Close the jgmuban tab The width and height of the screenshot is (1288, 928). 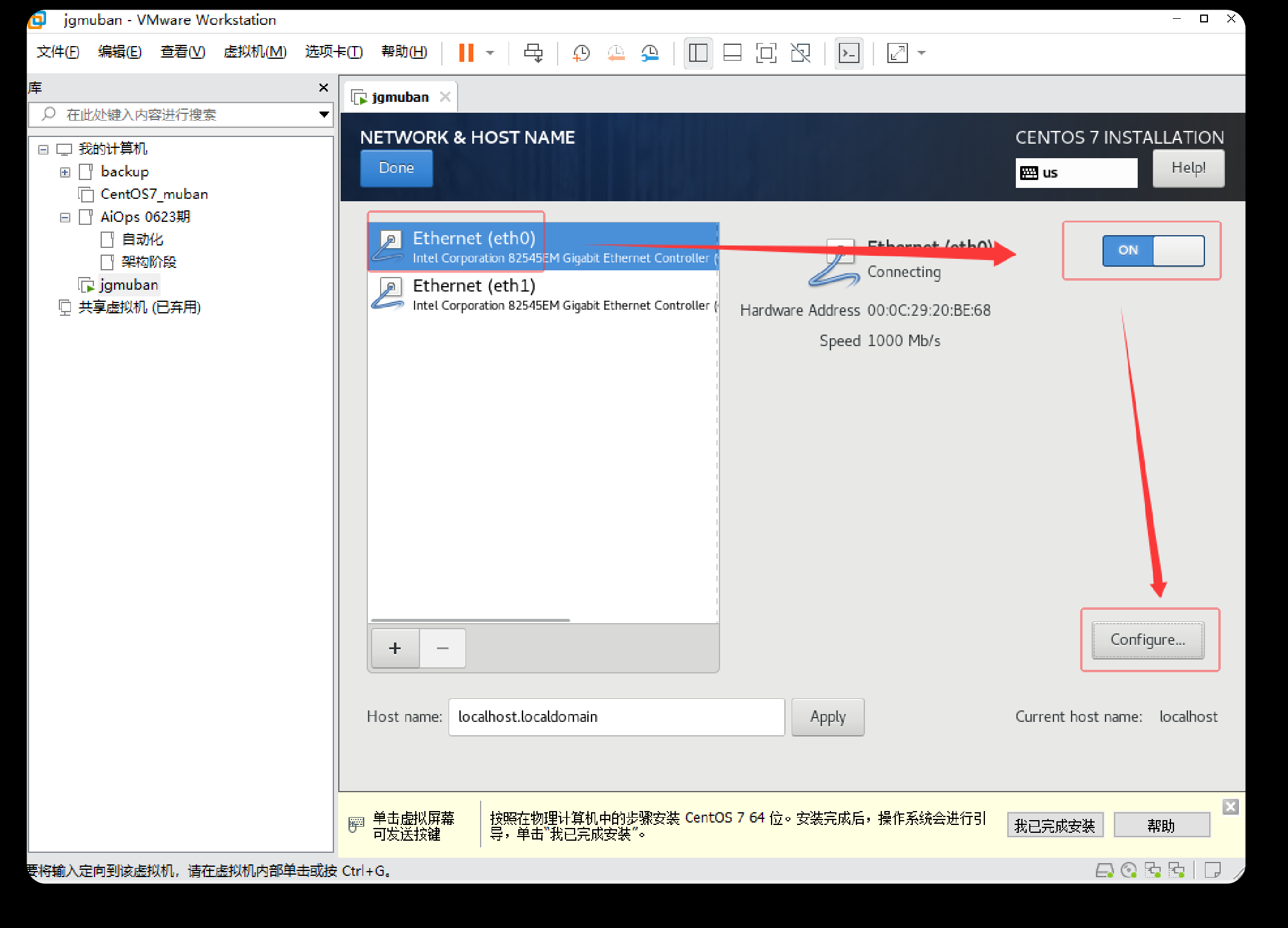445,97
